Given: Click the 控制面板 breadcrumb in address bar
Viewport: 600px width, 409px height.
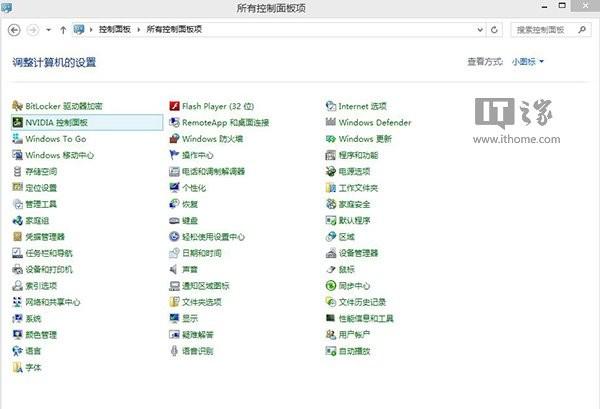Looking at the screenshot, I should point(114,29).
